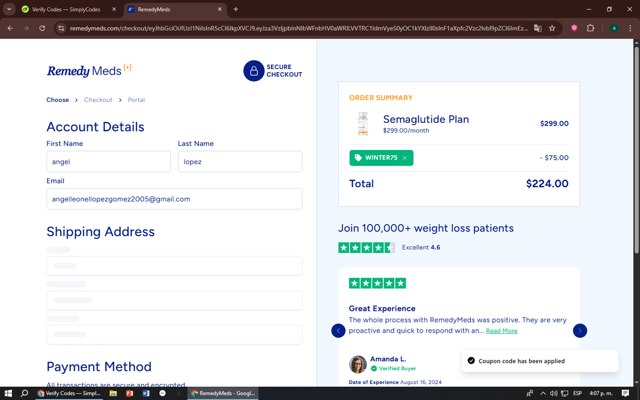
Task: Open the Read More review link
Action: pyautogui.click(x=502, y=331)
